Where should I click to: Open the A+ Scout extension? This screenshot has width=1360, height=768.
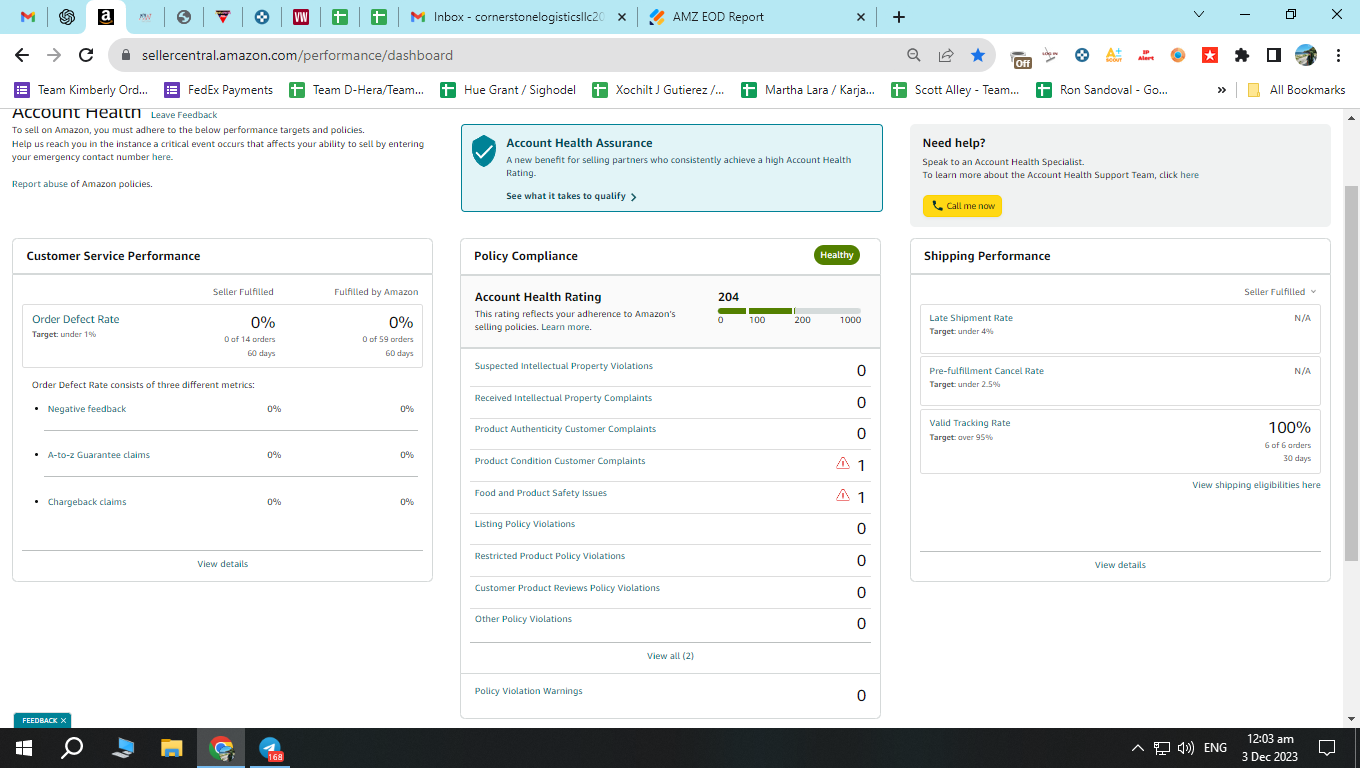coord(1114,55)
